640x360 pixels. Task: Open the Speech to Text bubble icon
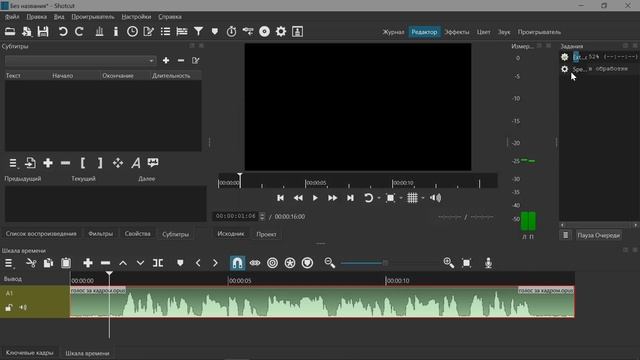[153, 163]
